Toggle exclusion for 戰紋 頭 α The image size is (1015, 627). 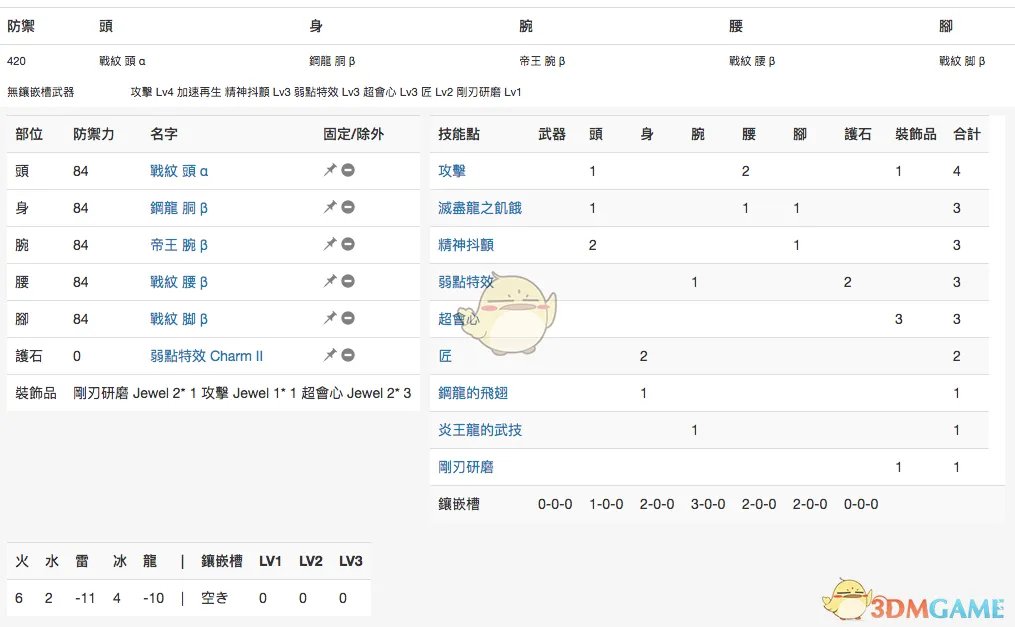[x=346, y=171]
